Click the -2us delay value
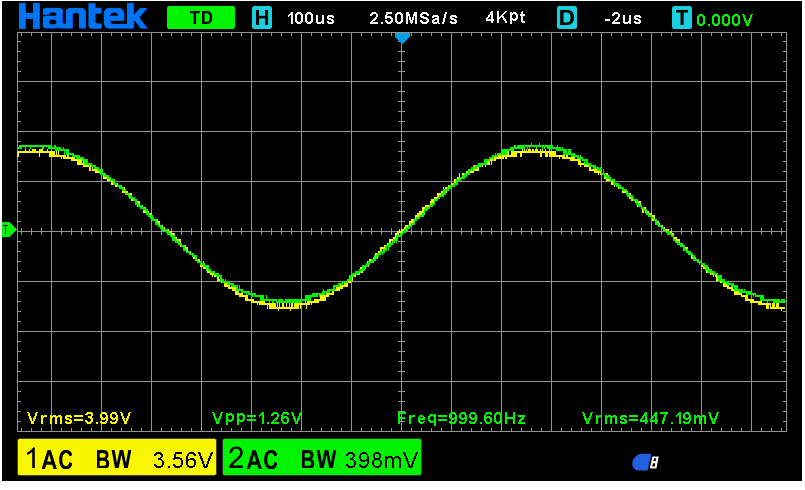Image resolution: width=805 pixels, height=490 pixels. click(623, 19)
